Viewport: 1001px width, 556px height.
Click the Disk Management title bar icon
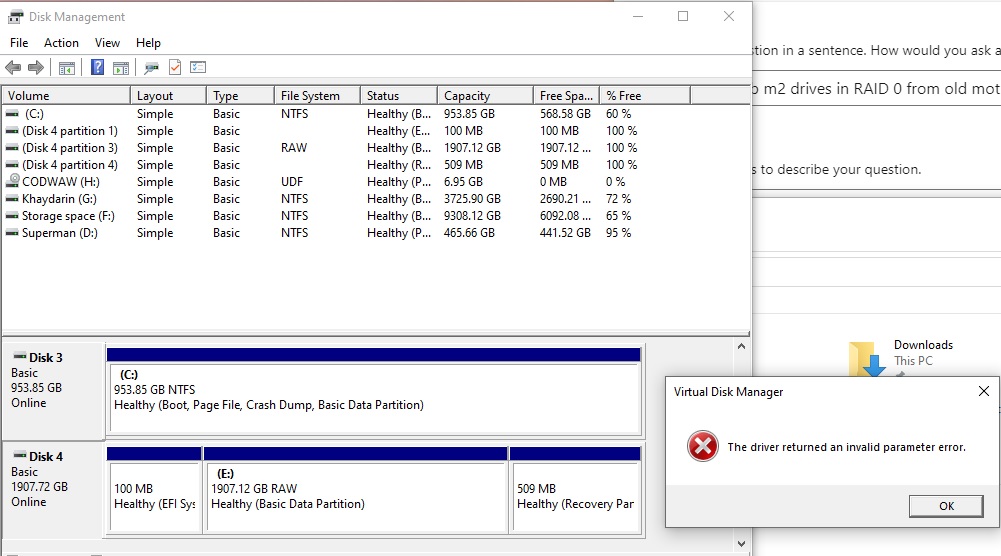15,17
